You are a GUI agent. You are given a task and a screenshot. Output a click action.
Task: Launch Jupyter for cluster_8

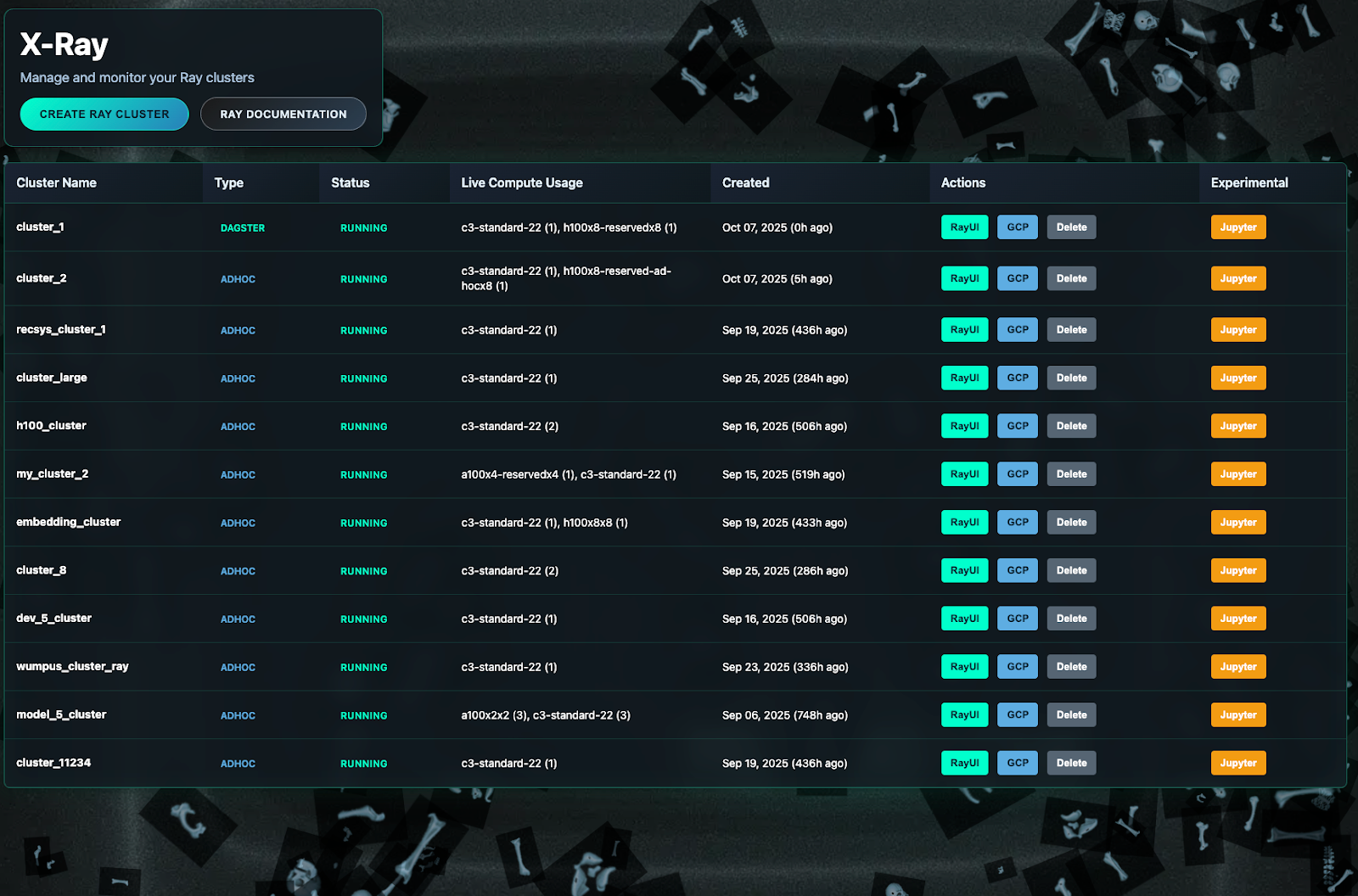(1237, 571)
